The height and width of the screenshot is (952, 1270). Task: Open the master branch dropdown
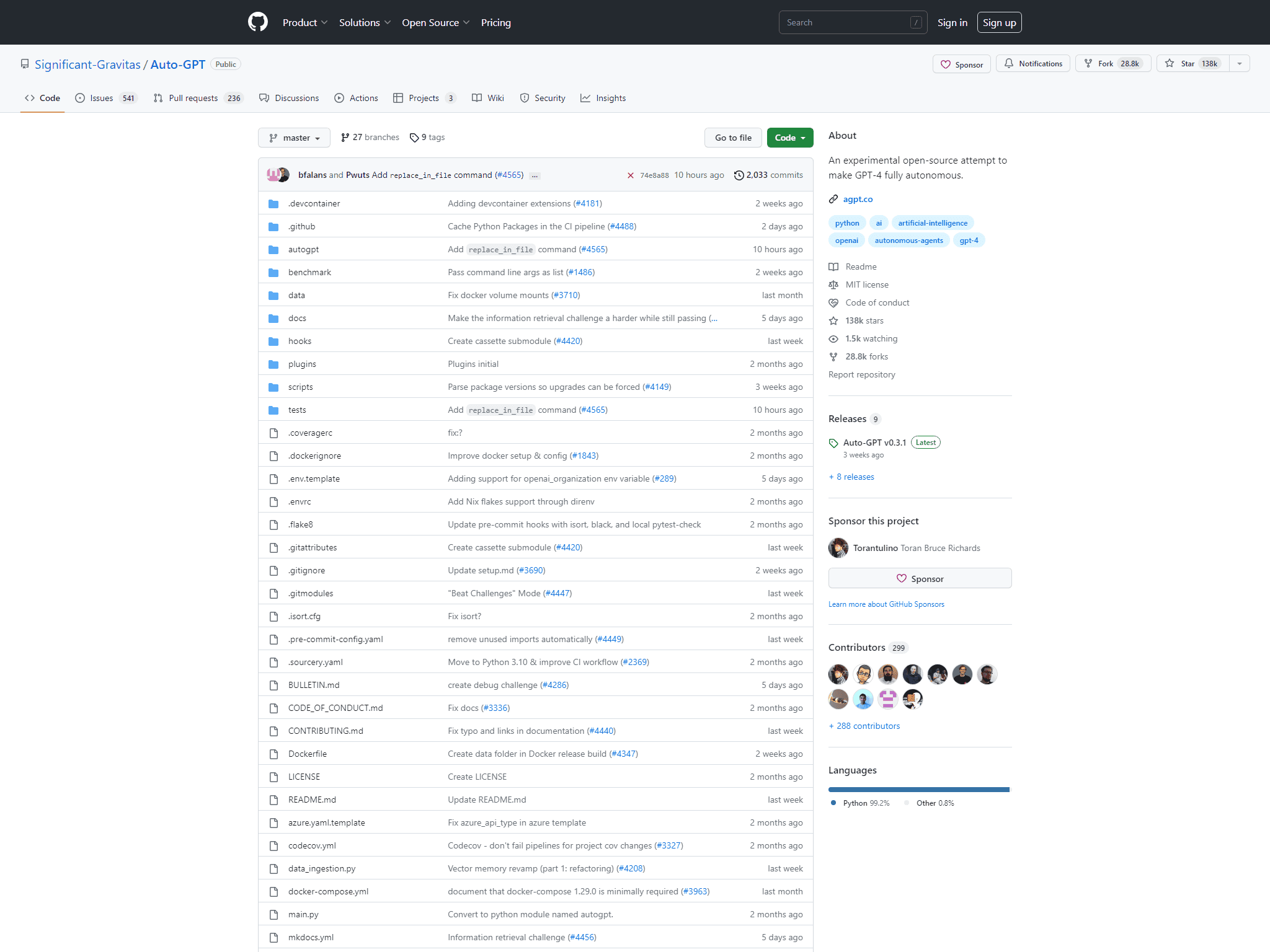(294, 138)
